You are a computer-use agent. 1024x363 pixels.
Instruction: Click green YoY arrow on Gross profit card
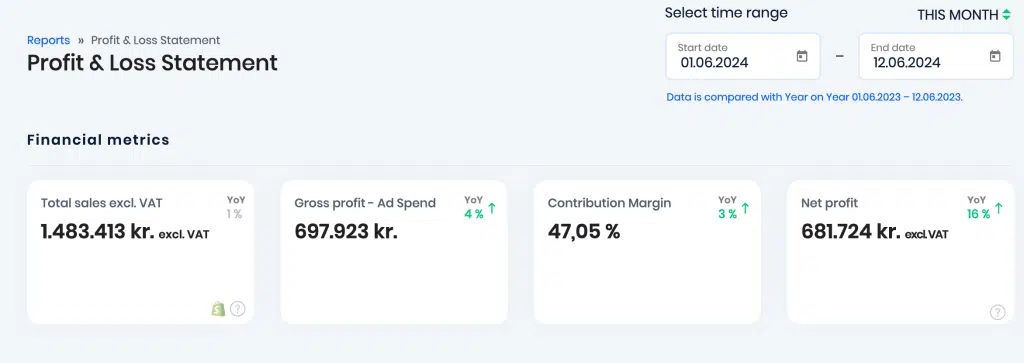click(492, 209)
